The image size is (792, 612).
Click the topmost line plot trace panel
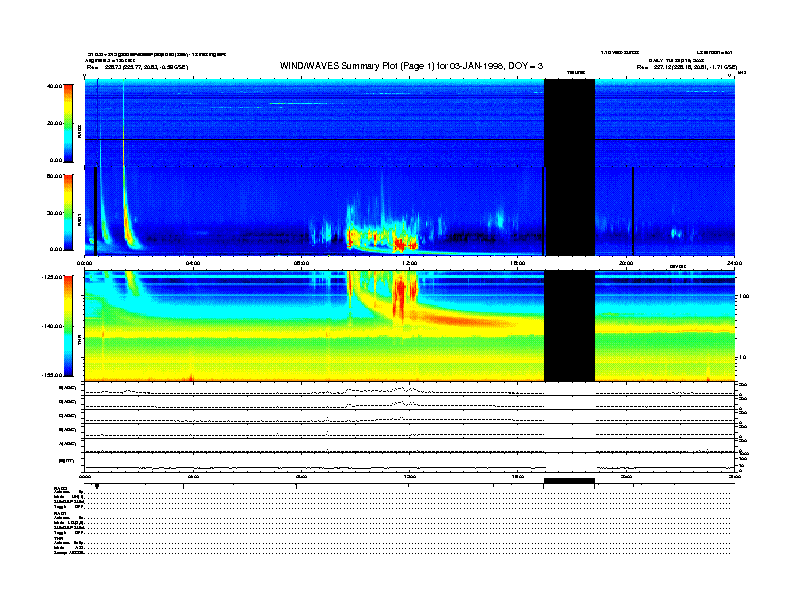point(410,389)
